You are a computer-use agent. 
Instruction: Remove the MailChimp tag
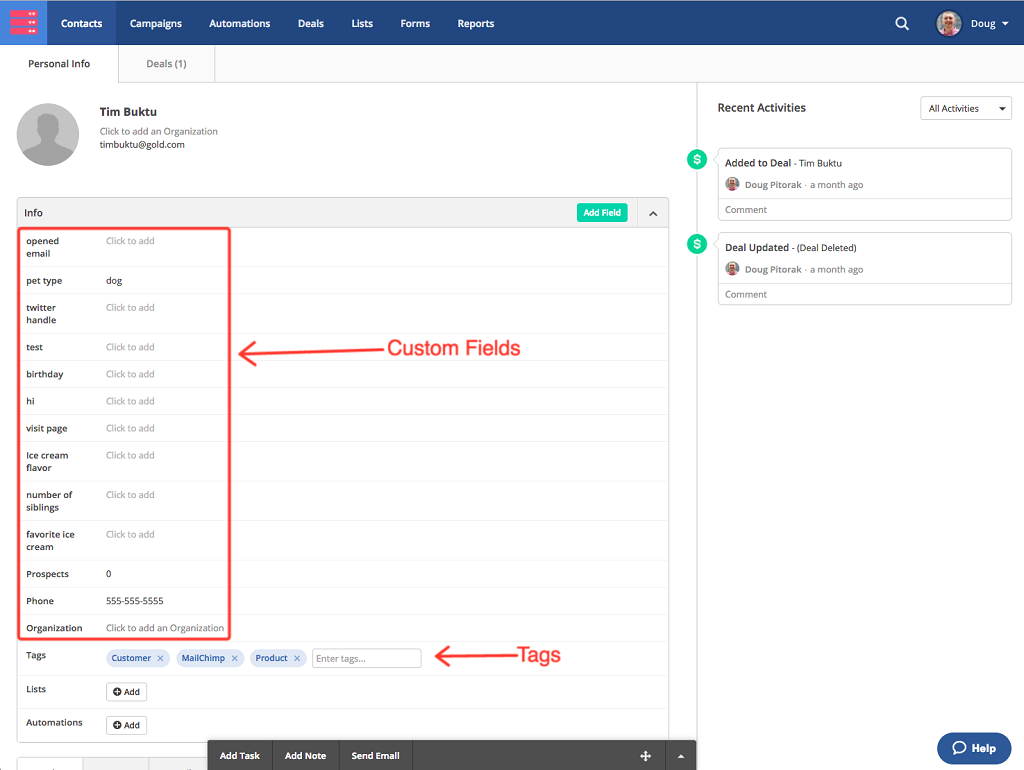pos(235,659)
